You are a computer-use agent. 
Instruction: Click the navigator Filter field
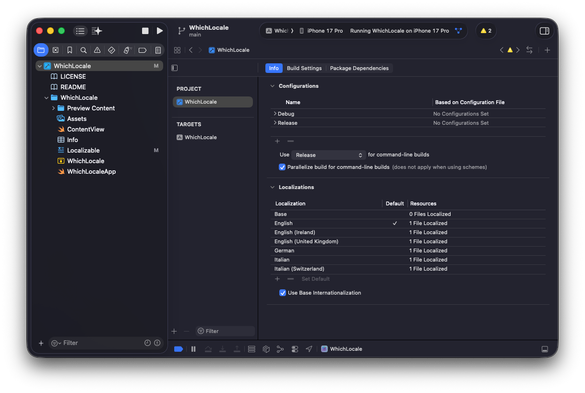pos(105,343)
